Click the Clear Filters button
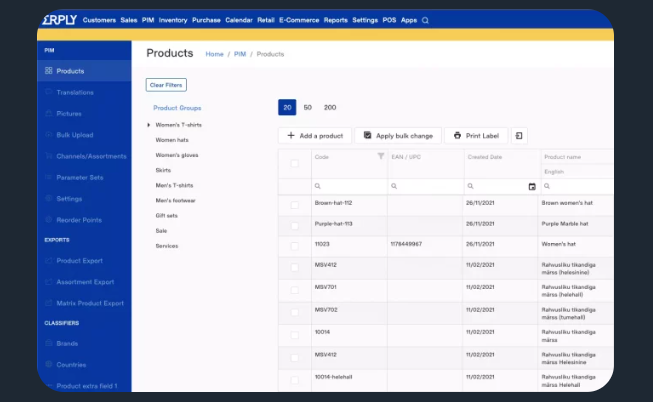Screen dimensions: 653x402 (x=166, y=85)
